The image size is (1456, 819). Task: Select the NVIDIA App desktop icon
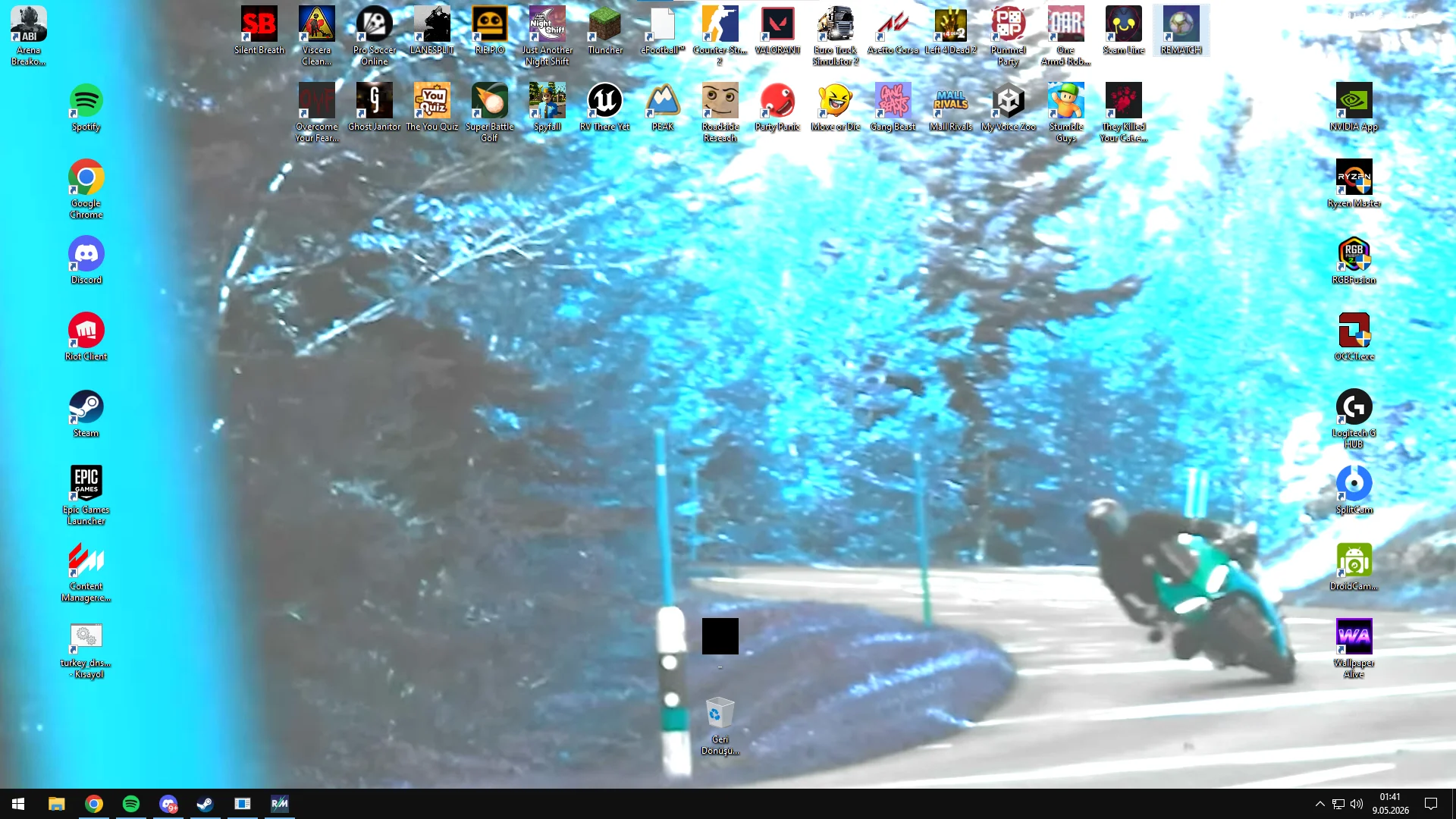tap(1354, 107)
